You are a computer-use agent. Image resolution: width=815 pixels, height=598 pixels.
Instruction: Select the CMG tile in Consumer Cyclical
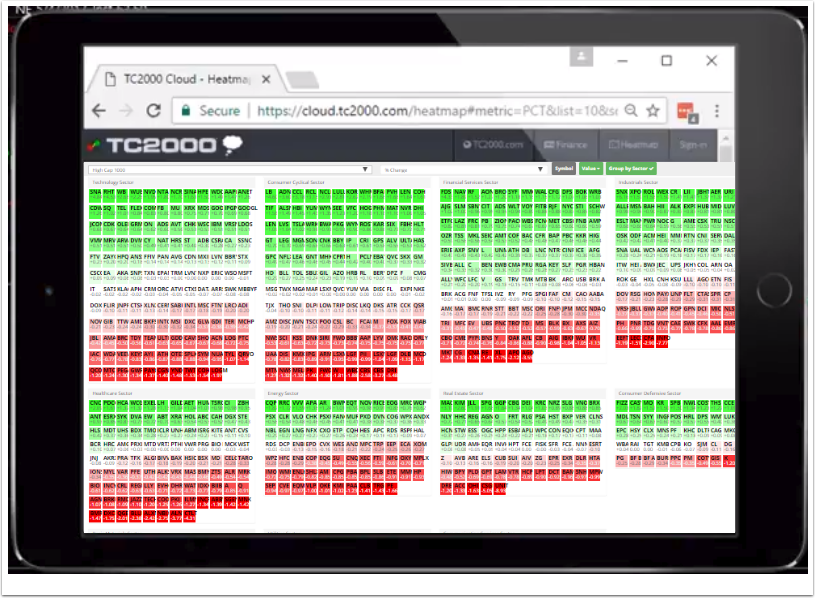click(x=419, y=275)
